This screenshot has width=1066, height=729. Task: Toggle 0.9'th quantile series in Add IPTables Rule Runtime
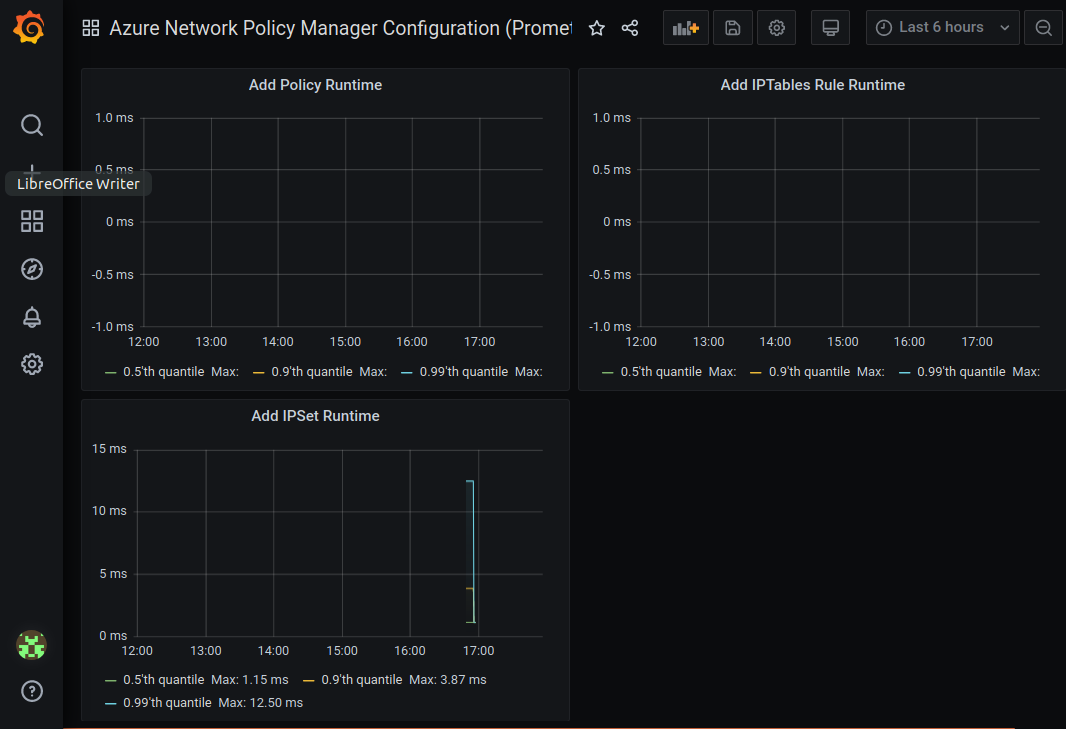pos(809,372)
